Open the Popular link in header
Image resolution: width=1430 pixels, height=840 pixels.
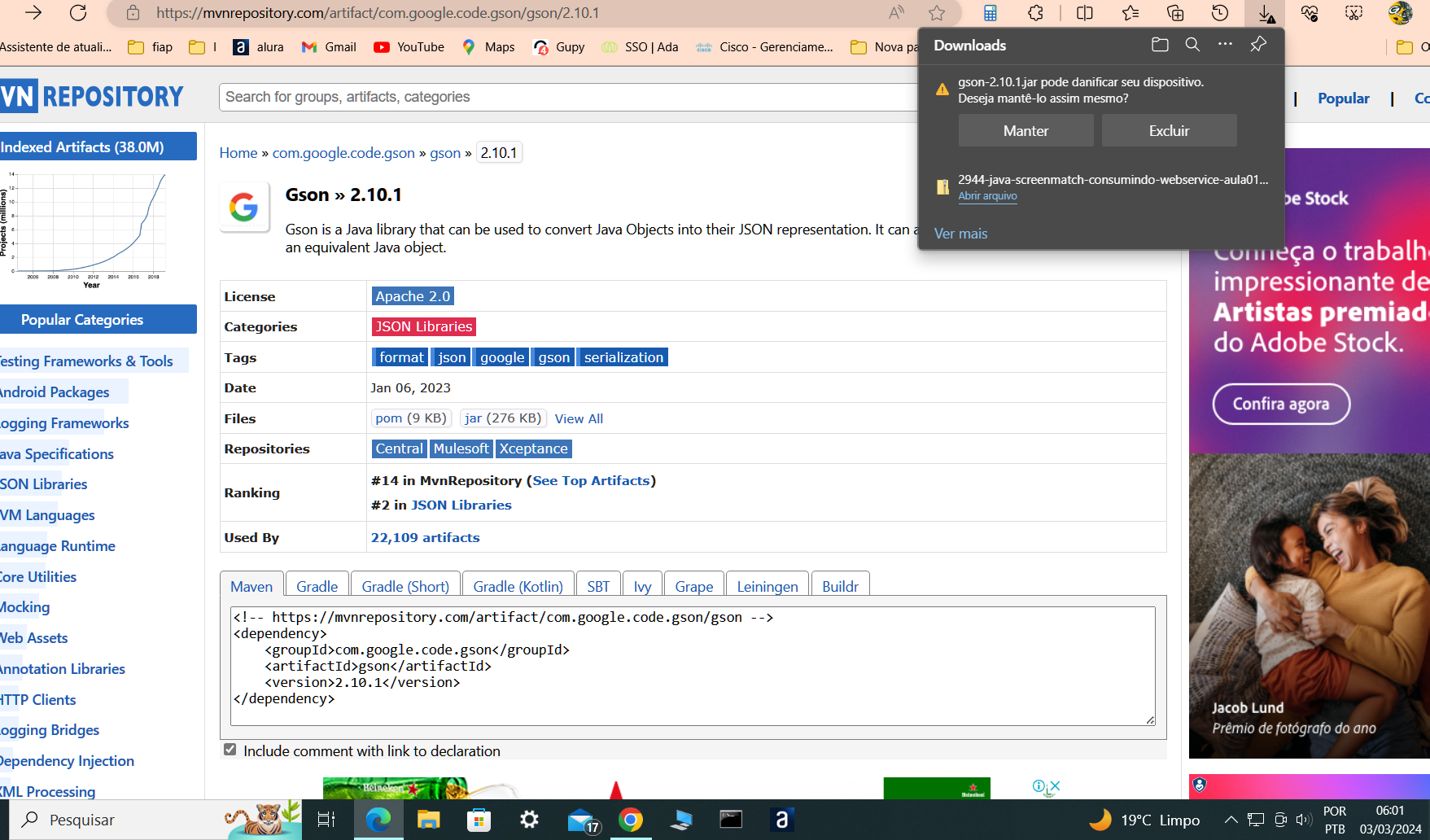[x=1343, y=98]
